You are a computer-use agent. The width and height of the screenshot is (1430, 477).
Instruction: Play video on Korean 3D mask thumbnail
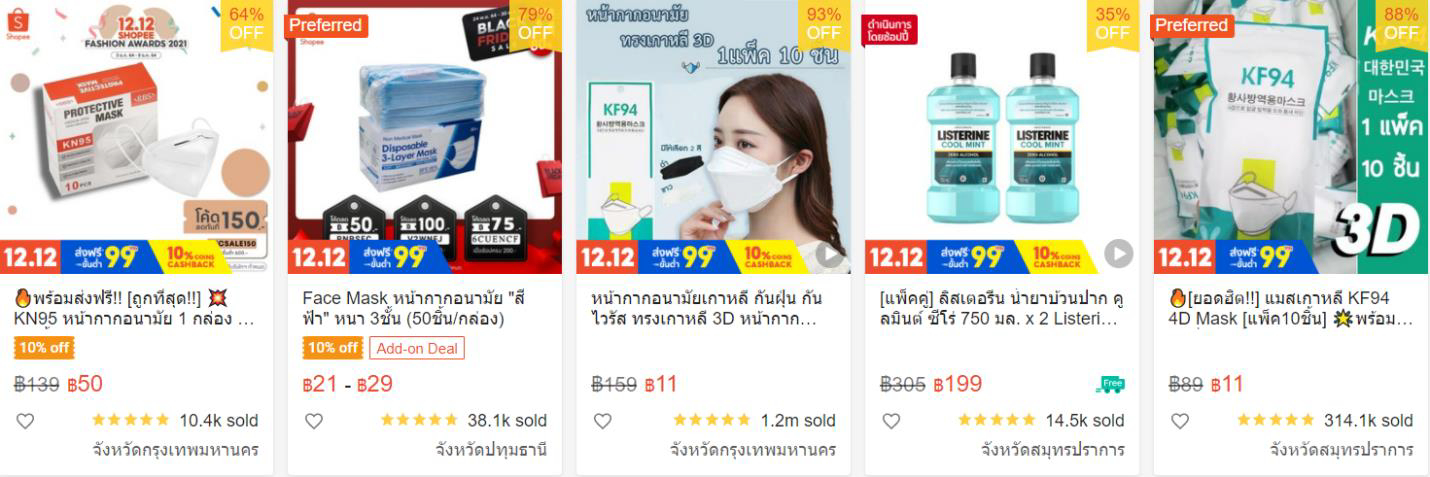829,255
